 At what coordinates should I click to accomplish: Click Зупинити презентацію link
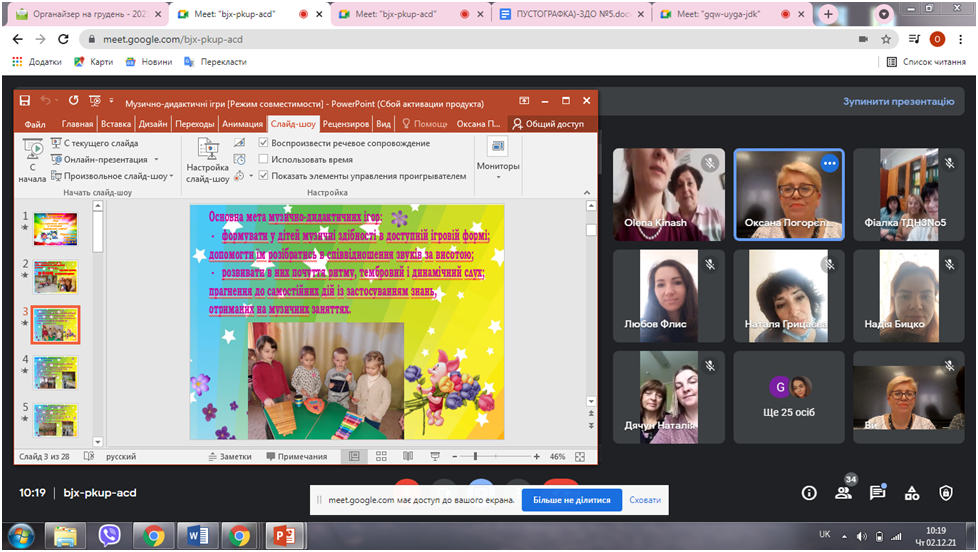pyautogui.click(x=898, y=101)
